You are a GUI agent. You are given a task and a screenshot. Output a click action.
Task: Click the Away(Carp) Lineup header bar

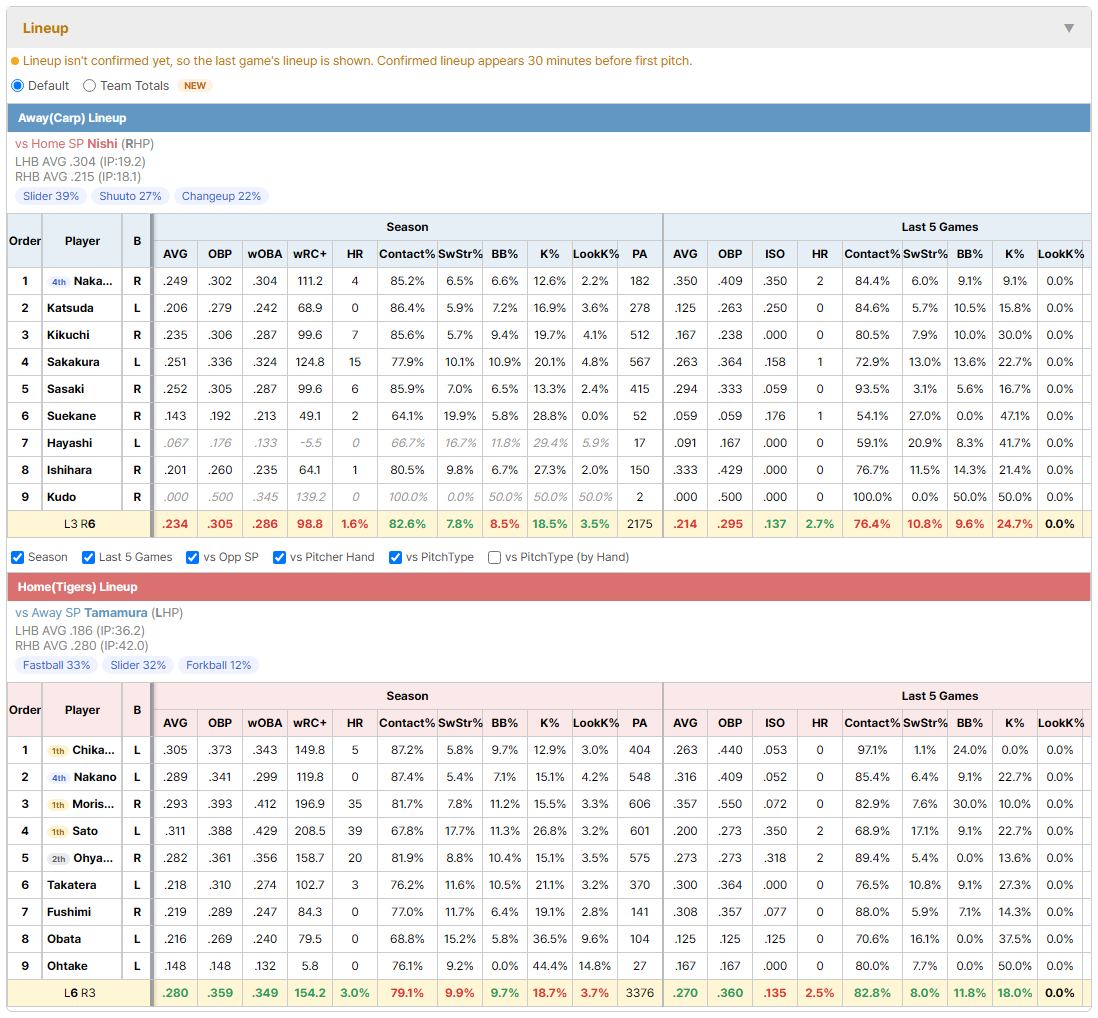click(549, 118)
